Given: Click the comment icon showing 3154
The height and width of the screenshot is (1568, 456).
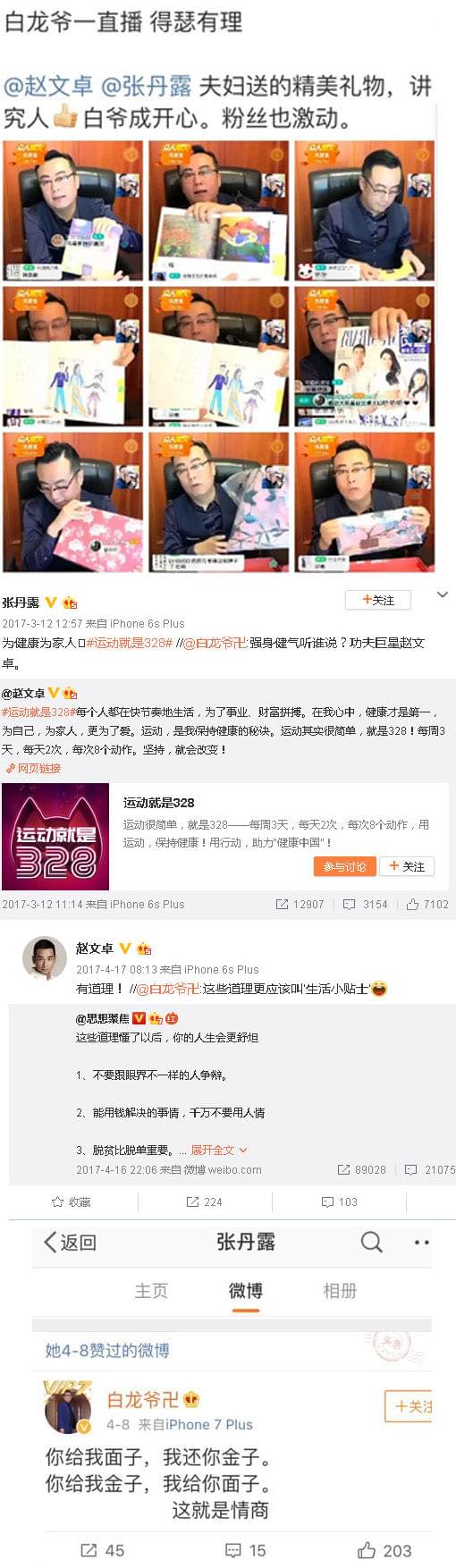Looking at the screenshot, I should click(x=350, y=905).
